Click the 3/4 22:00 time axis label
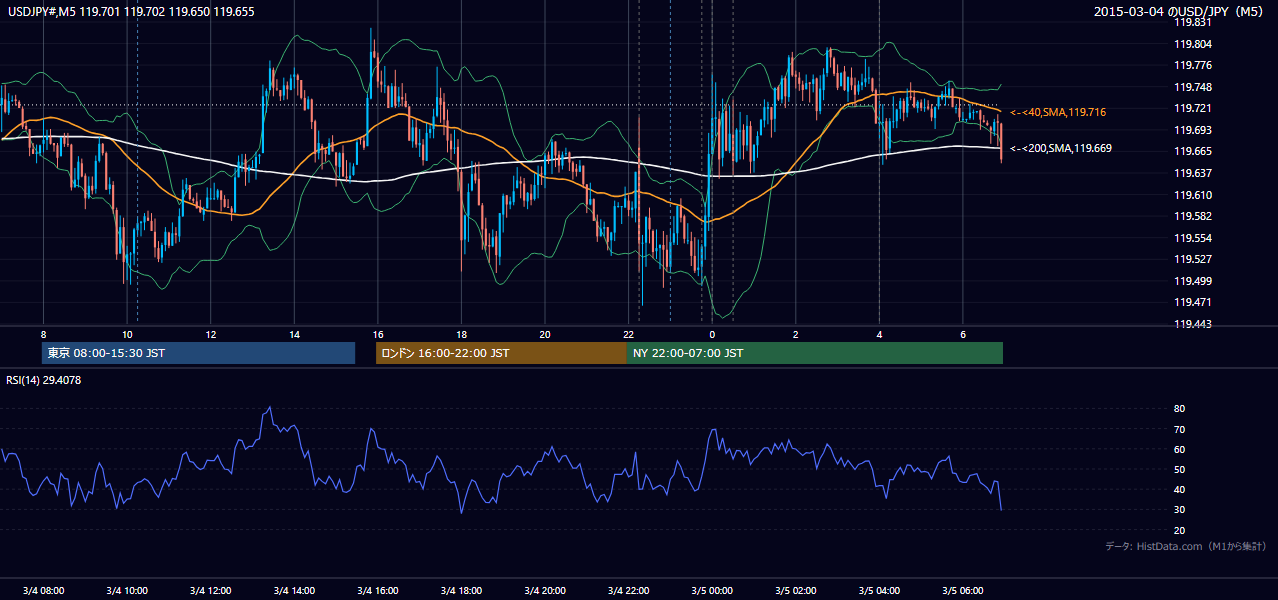The width and height of the screenshot is (1278, 600). coord(628,590)
